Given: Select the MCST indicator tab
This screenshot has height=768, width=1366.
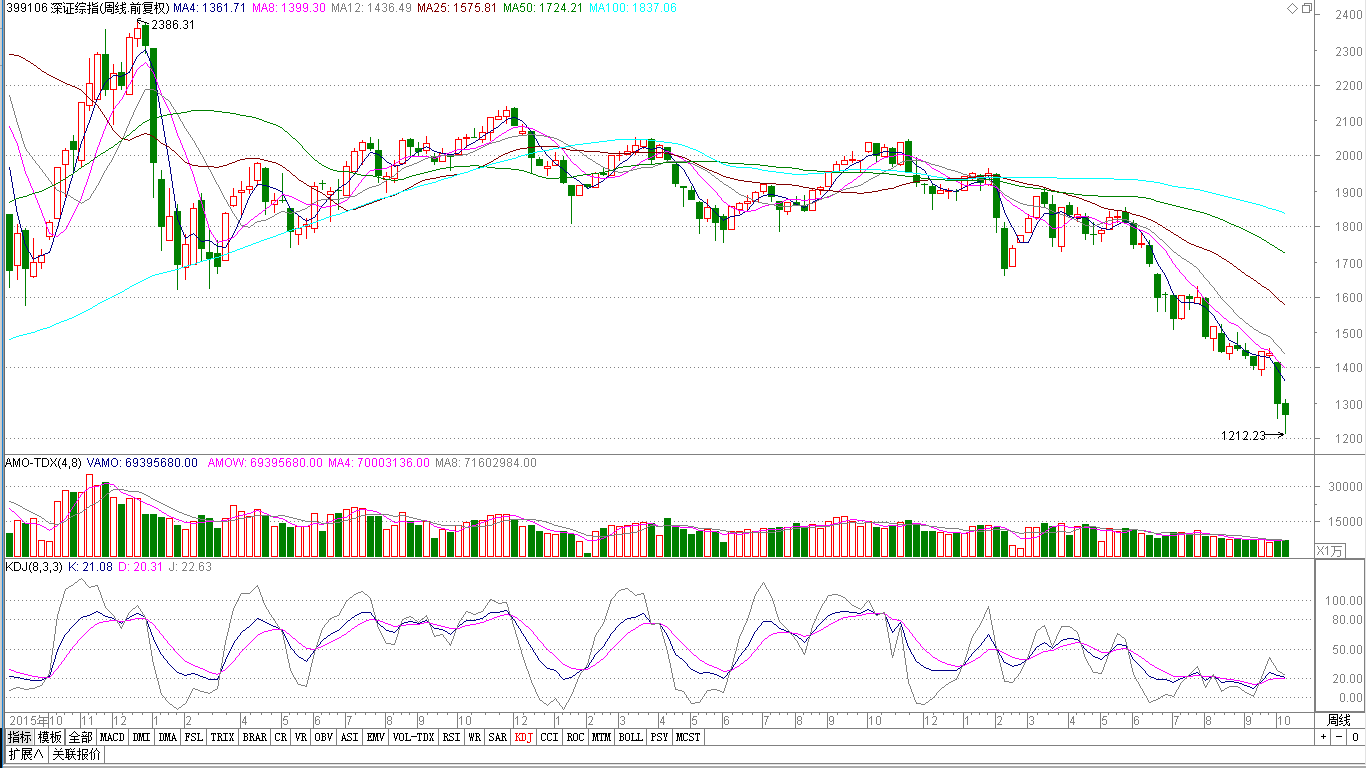Looking at the screenshot, I should [688, 737].
